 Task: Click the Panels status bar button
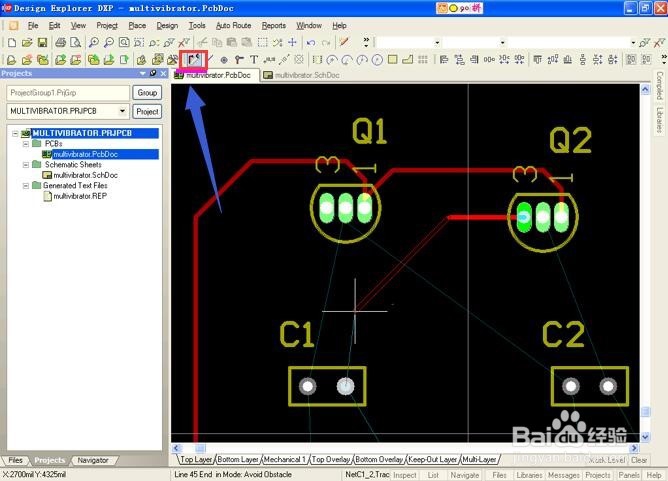(x=629, y=475)
